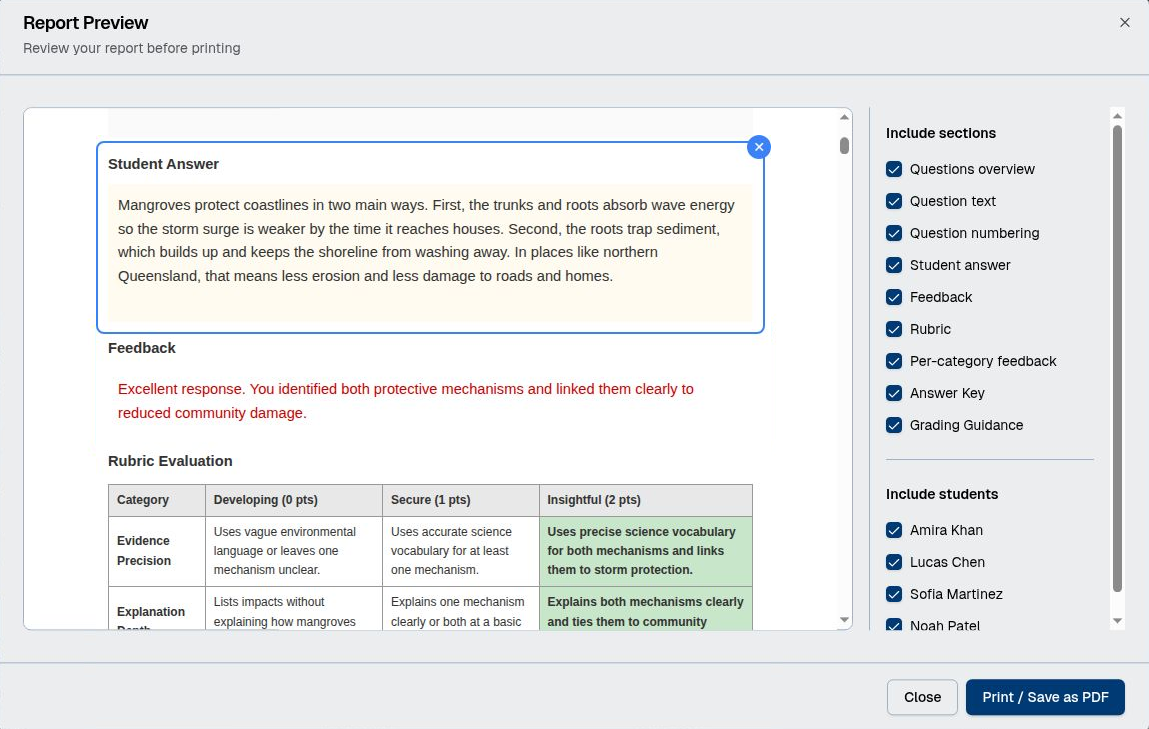
Task: Toggle Feedback section checkbox
Action: (x=894, y=297)
